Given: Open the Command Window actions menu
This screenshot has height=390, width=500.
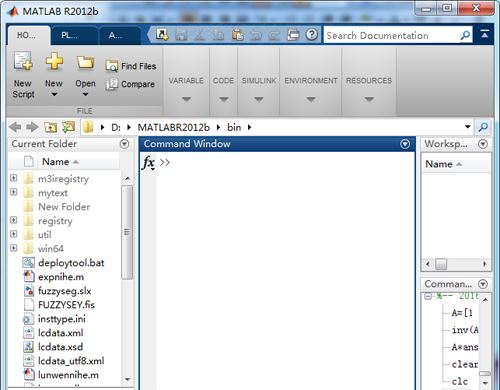Looking at the screenshot, I should point(405,144).
